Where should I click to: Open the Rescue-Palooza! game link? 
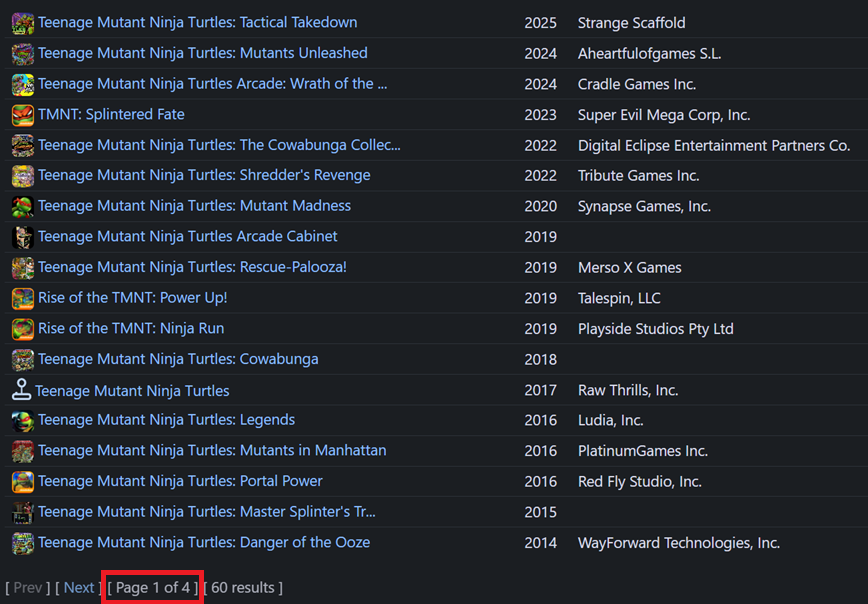pyautogui.click(x=192, y=267)
